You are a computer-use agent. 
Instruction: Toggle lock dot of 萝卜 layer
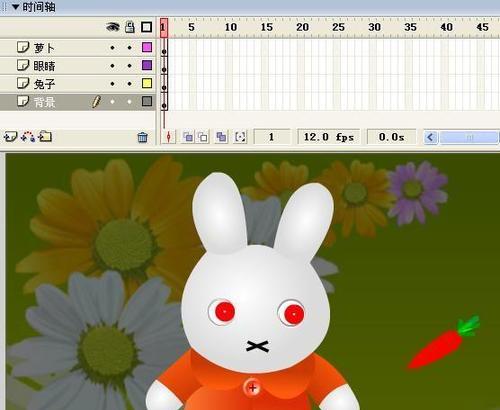point(130,48)
